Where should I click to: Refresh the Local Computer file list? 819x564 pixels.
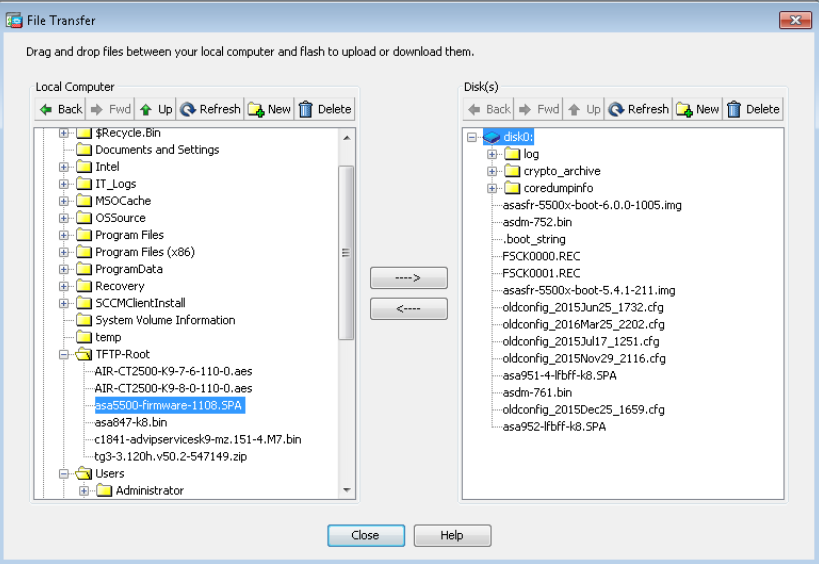(x=210, y=109)
